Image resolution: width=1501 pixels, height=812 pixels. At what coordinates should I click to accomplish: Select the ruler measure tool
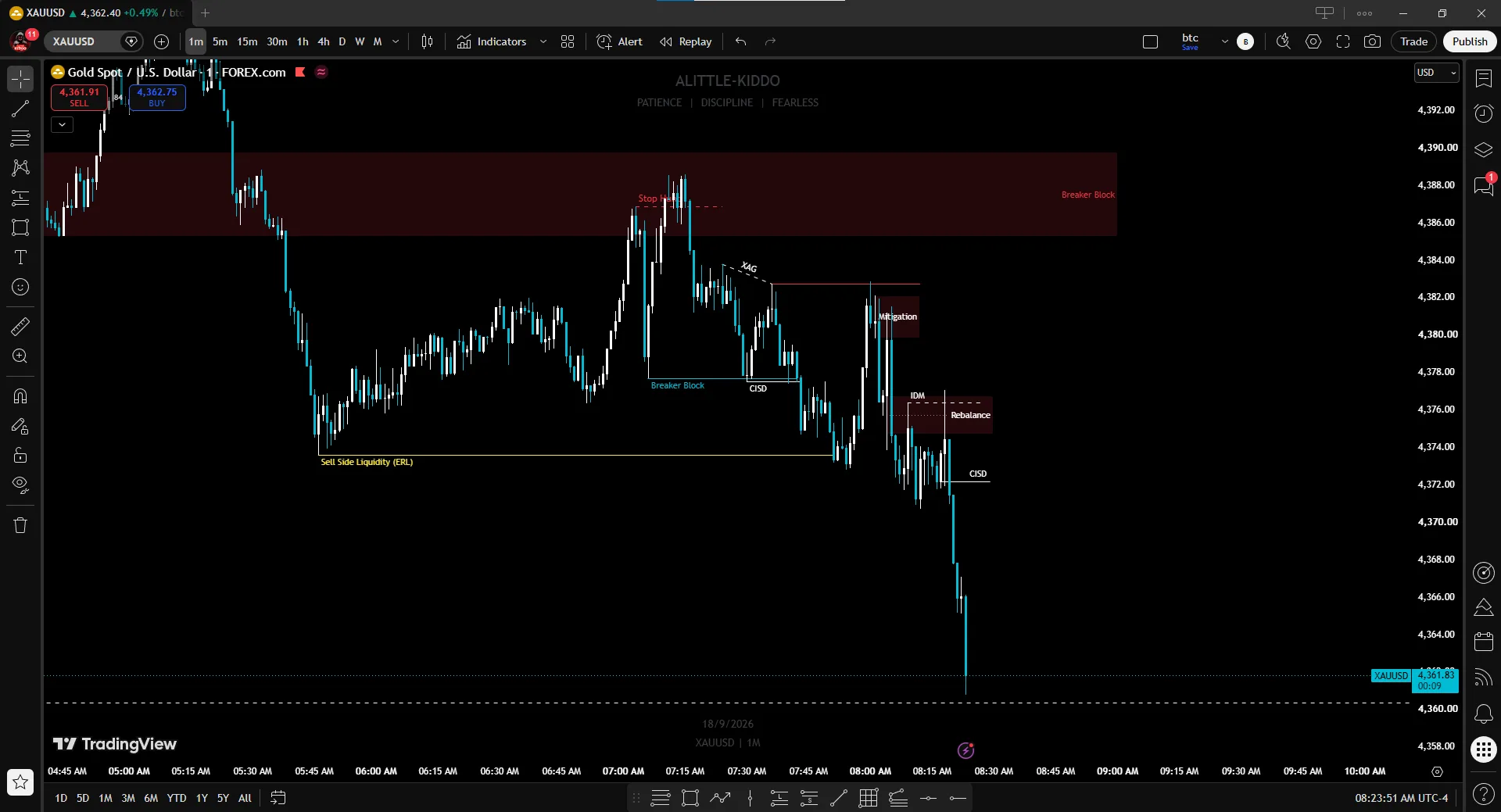20,327
